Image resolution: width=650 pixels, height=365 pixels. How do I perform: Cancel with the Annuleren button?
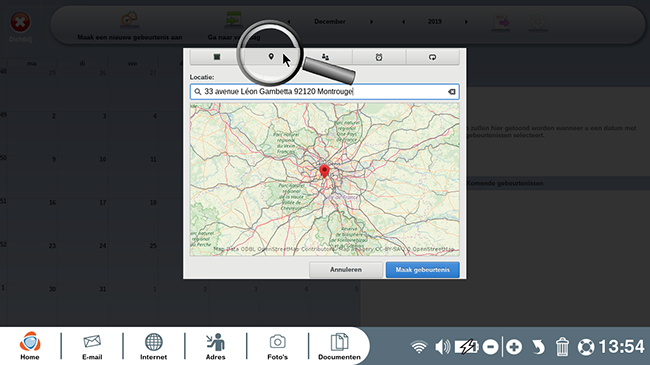(x=346, y=270)
